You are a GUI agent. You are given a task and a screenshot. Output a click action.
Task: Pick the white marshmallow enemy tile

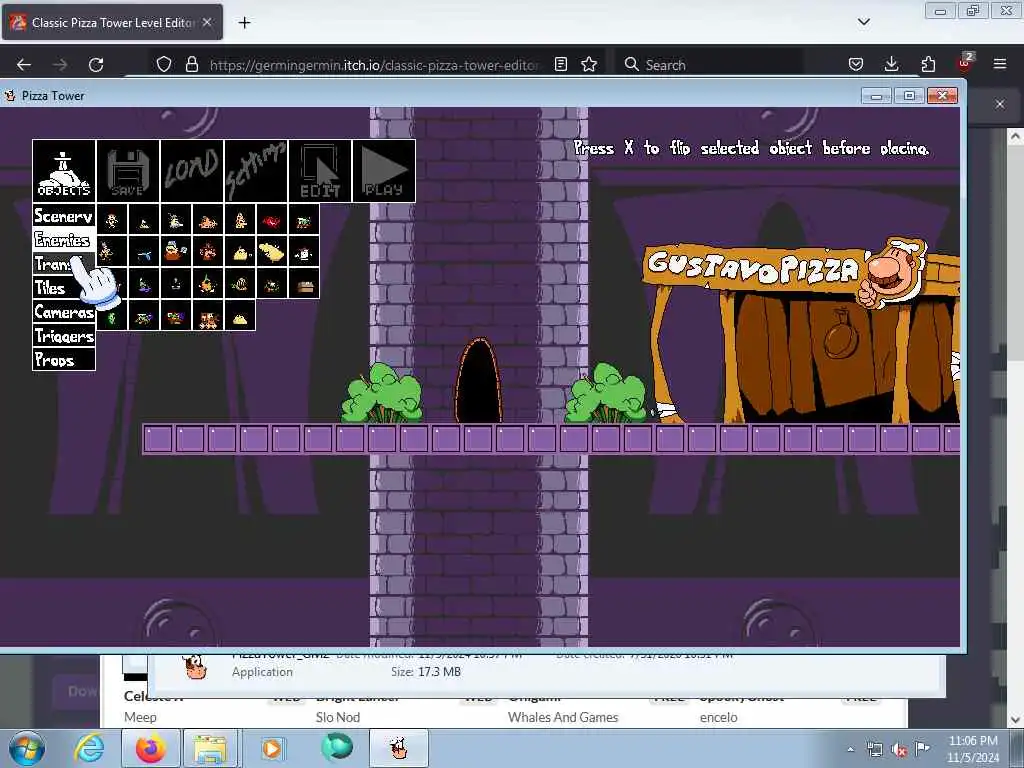304,252
